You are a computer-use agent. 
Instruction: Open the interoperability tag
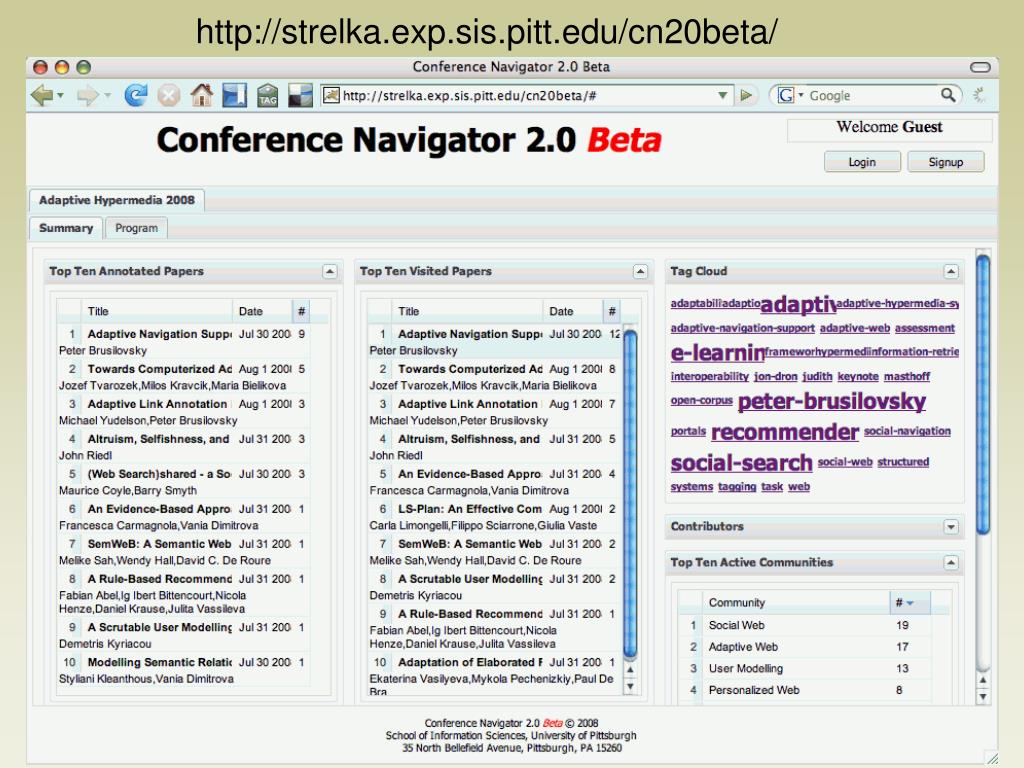(709, 376)
